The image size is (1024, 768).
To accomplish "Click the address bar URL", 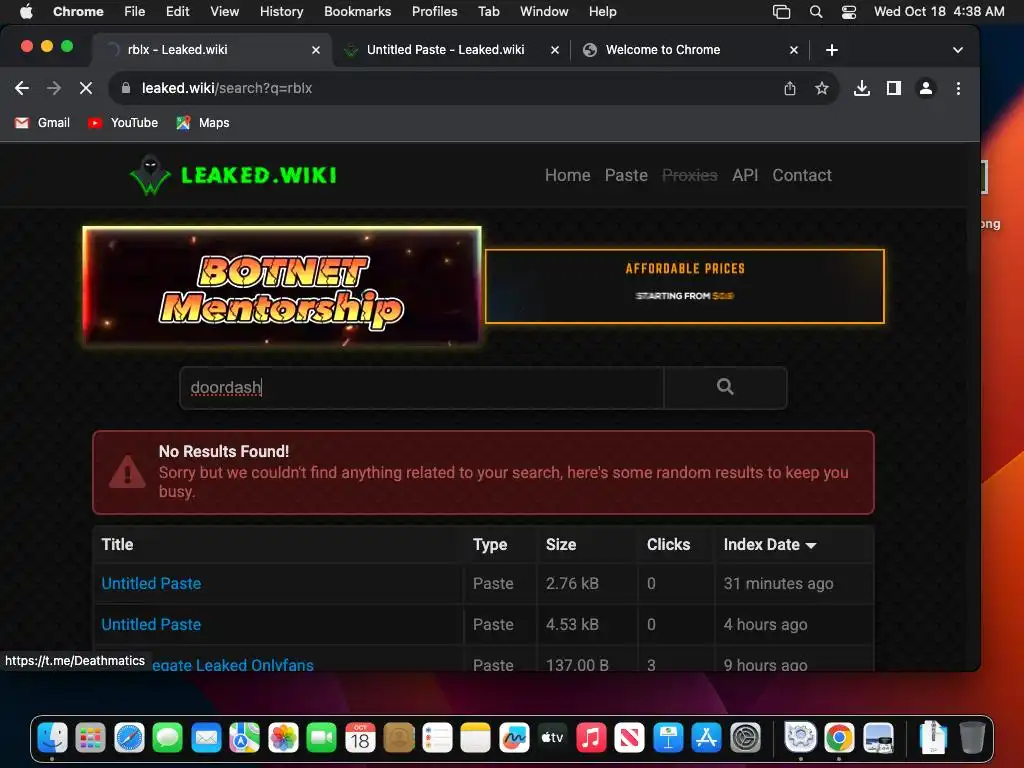I will point(227,88).
